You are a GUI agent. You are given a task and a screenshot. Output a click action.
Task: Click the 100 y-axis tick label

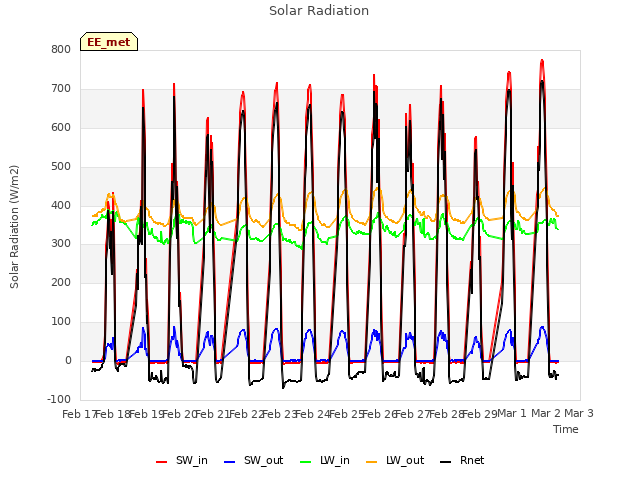(x=61, y=322)
